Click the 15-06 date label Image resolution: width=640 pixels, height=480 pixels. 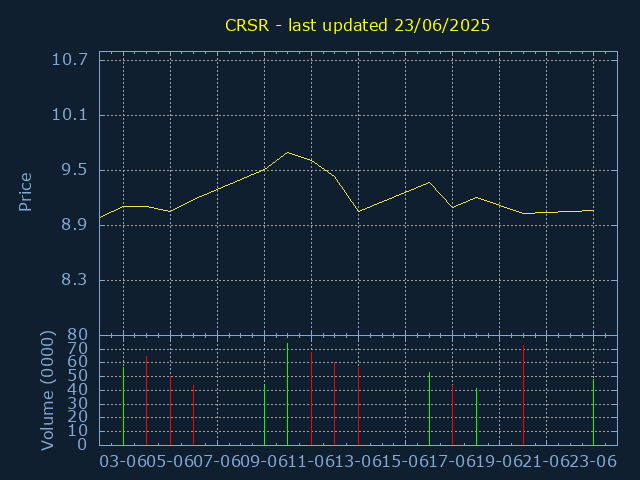click(x=405, y=462)
